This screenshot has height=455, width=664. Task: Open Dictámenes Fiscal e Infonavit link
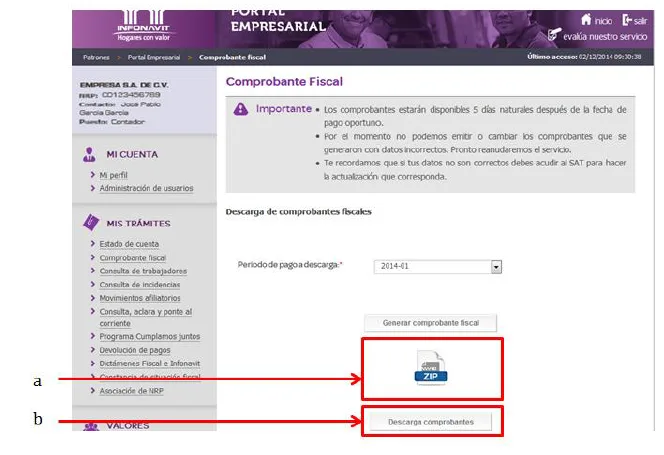click(x=149, y=363)
